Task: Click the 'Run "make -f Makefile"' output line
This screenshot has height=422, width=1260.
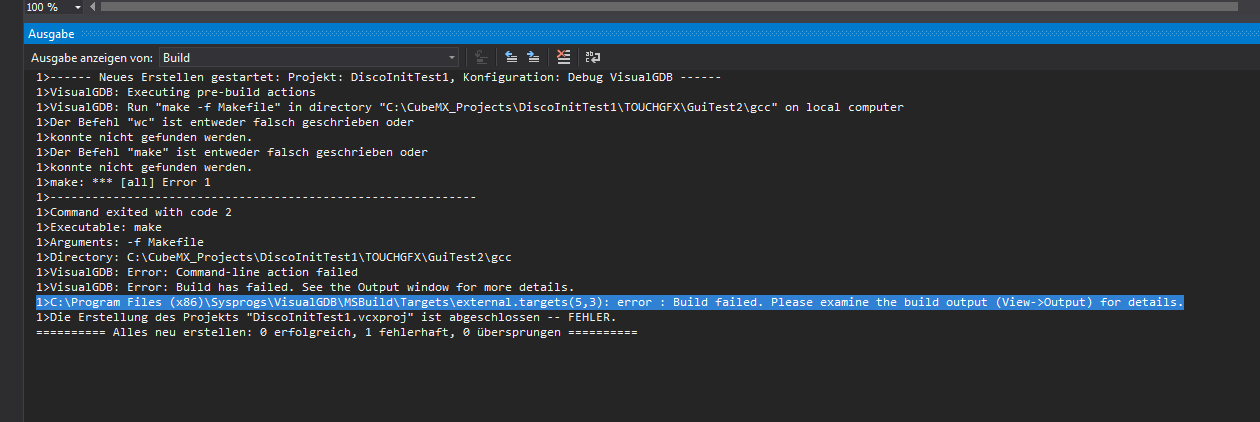Action: click(470, 107)
